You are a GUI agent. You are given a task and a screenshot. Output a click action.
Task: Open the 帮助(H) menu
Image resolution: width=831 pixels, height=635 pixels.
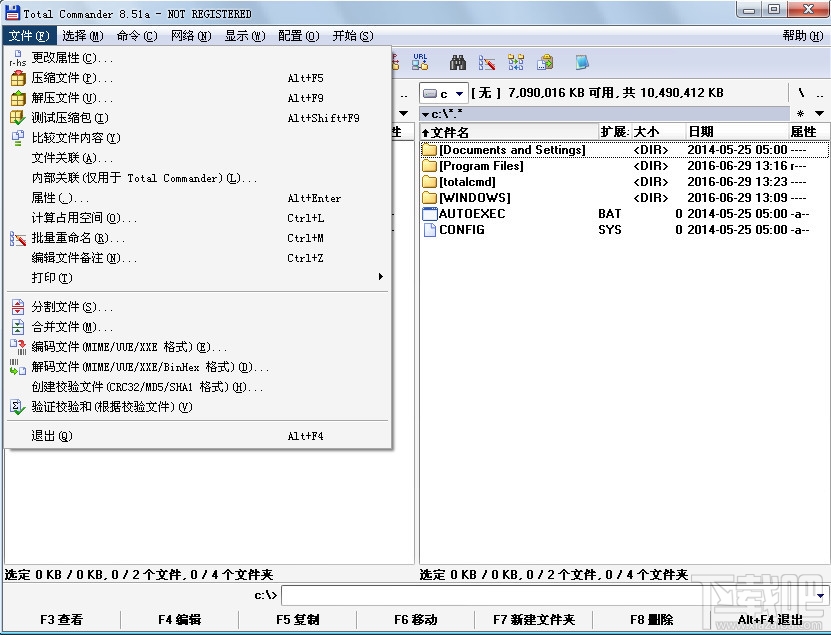(802, 36)
